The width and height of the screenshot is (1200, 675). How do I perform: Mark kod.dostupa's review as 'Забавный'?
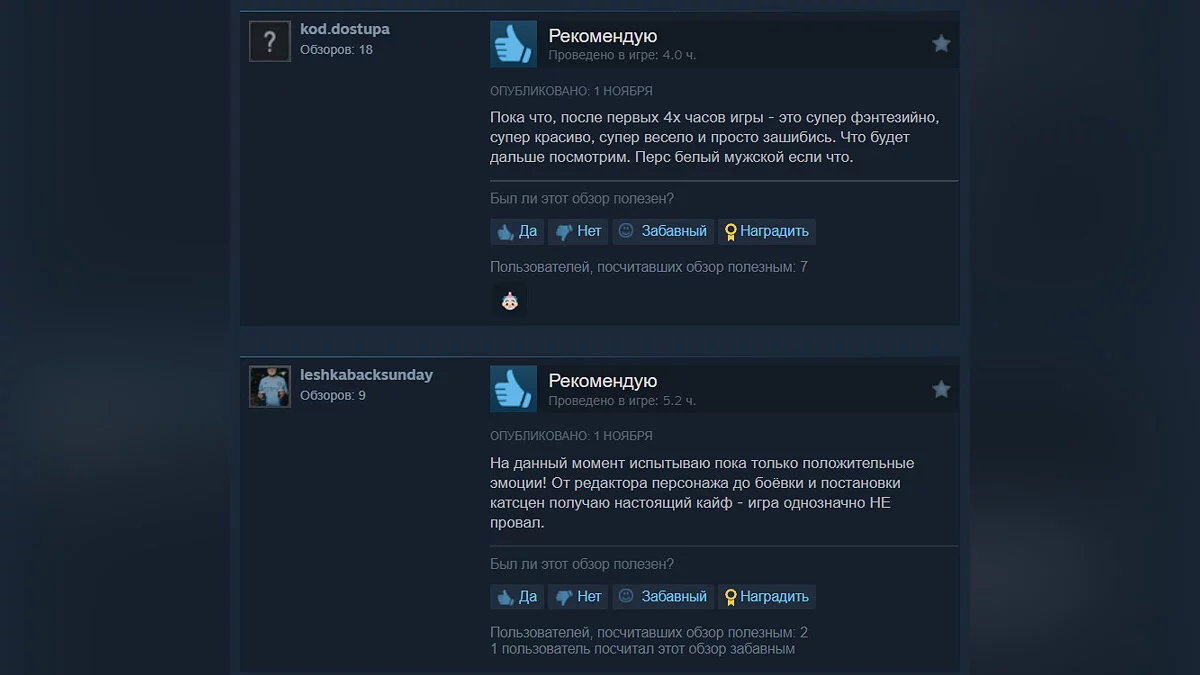pos(663,231)
